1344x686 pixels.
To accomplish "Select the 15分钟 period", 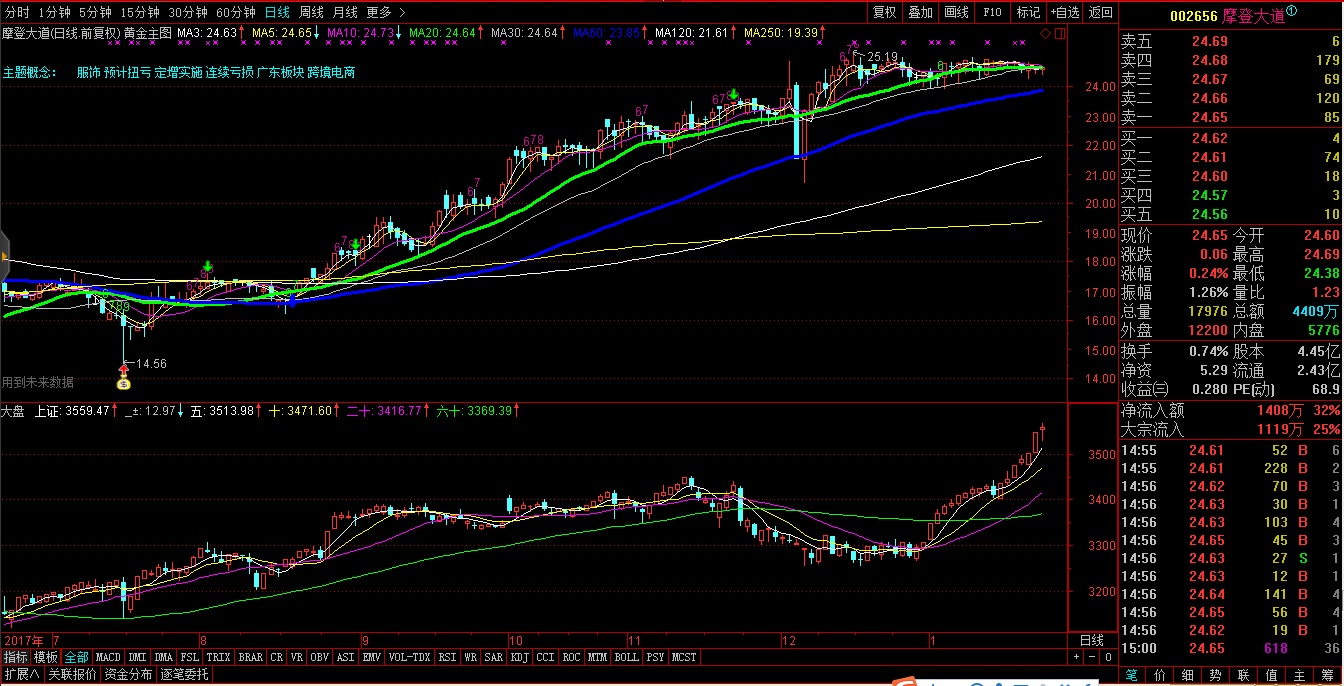I will click(140, 12).
